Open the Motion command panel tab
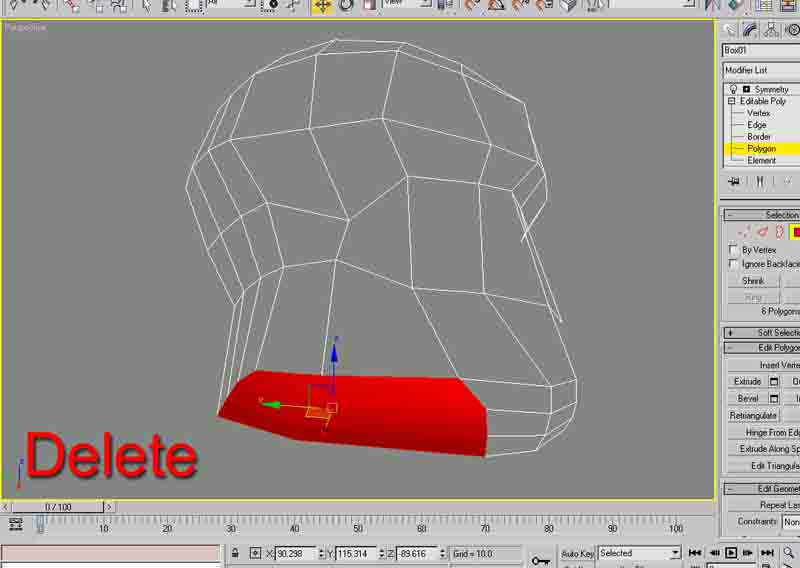This screenshot has height=568, width=800. [791, 30]
